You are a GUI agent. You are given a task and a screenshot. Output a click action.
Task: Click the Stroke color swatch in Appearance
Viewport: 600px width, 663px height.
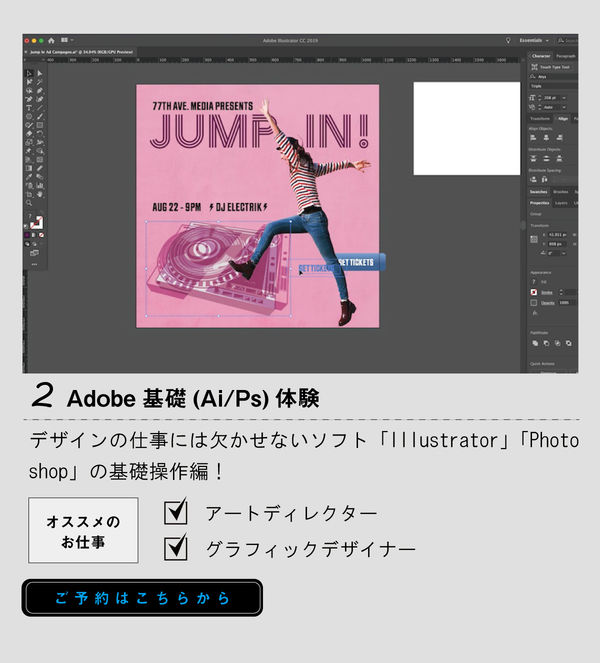533,292
